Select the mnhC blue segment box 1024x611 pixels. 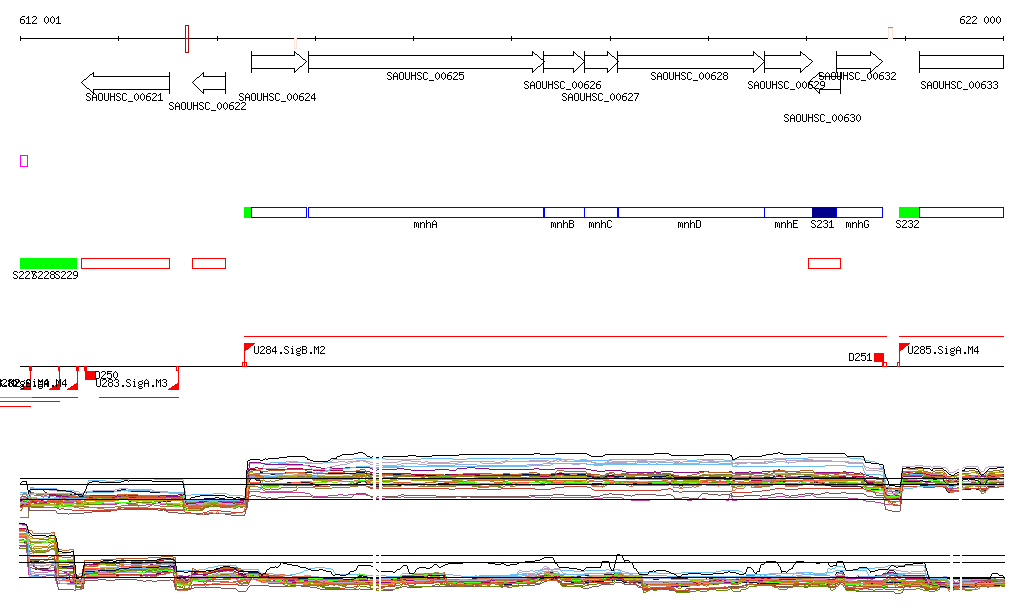[x=601, y=212]
